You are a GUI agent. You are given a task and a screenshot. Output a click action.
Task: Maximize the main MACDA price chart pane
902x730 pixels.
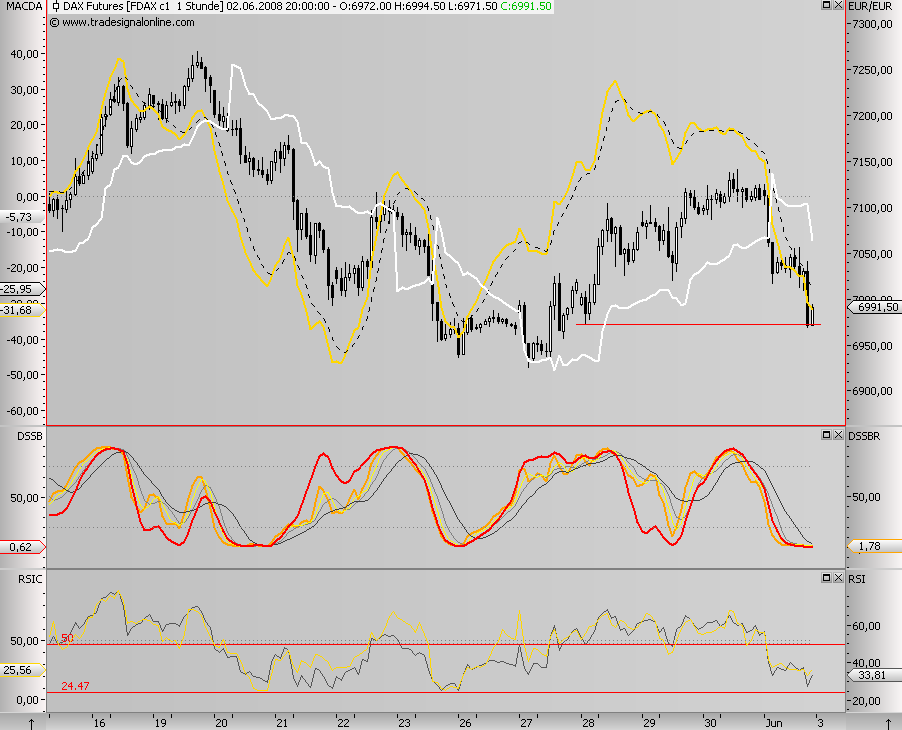[x=826, y=5]
